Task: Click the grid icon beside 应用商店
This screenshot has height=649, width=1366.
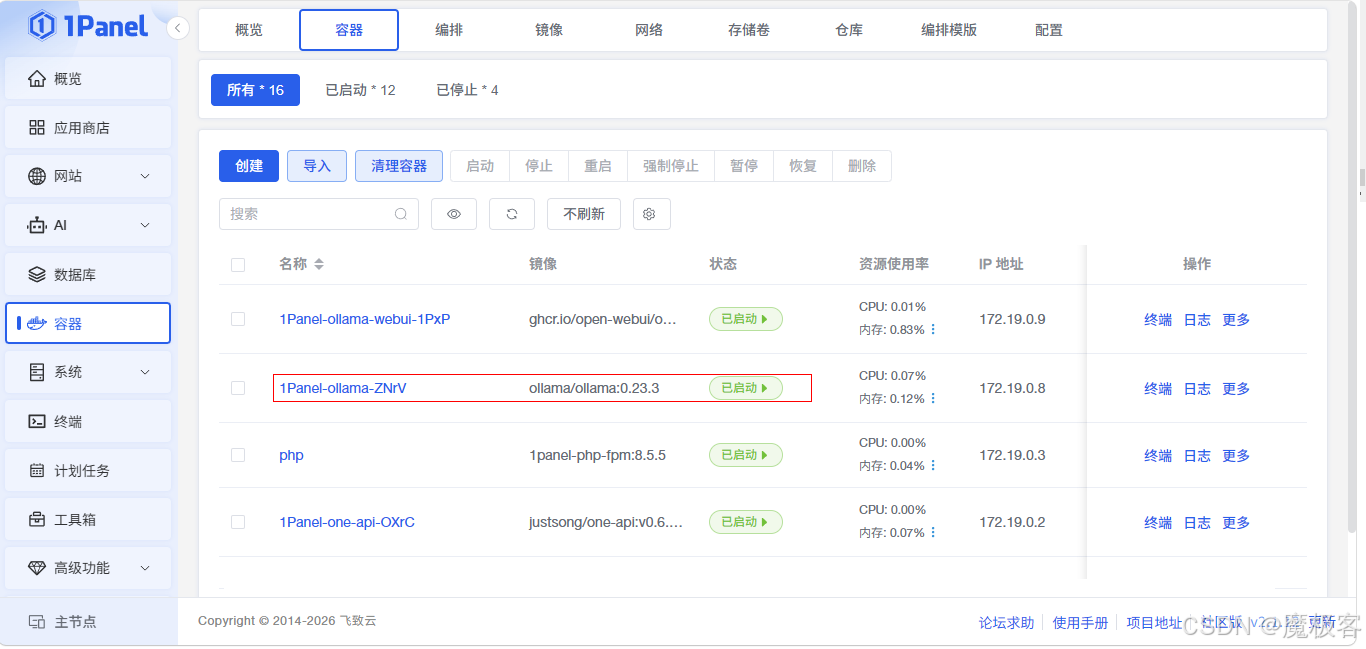Action: (37, 127)
